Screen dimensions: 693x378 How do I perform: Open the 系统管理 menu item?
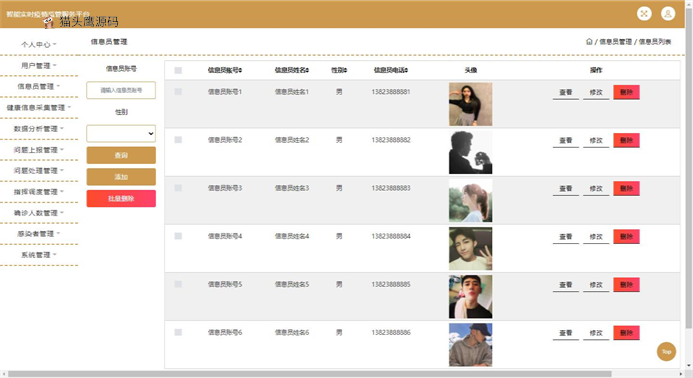[39, 255]
